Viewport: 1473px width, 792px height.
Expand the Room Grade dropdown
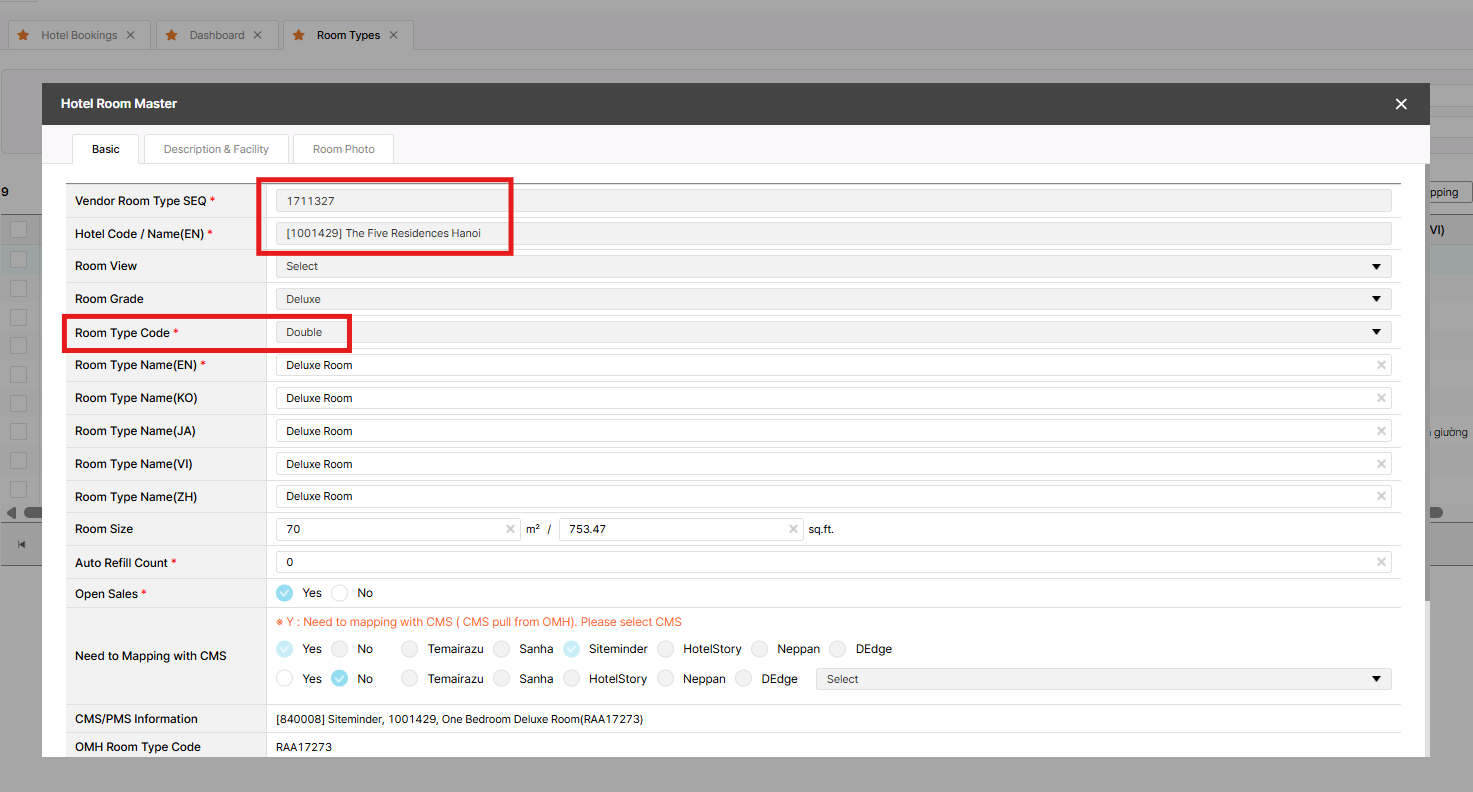pos(832,299)
